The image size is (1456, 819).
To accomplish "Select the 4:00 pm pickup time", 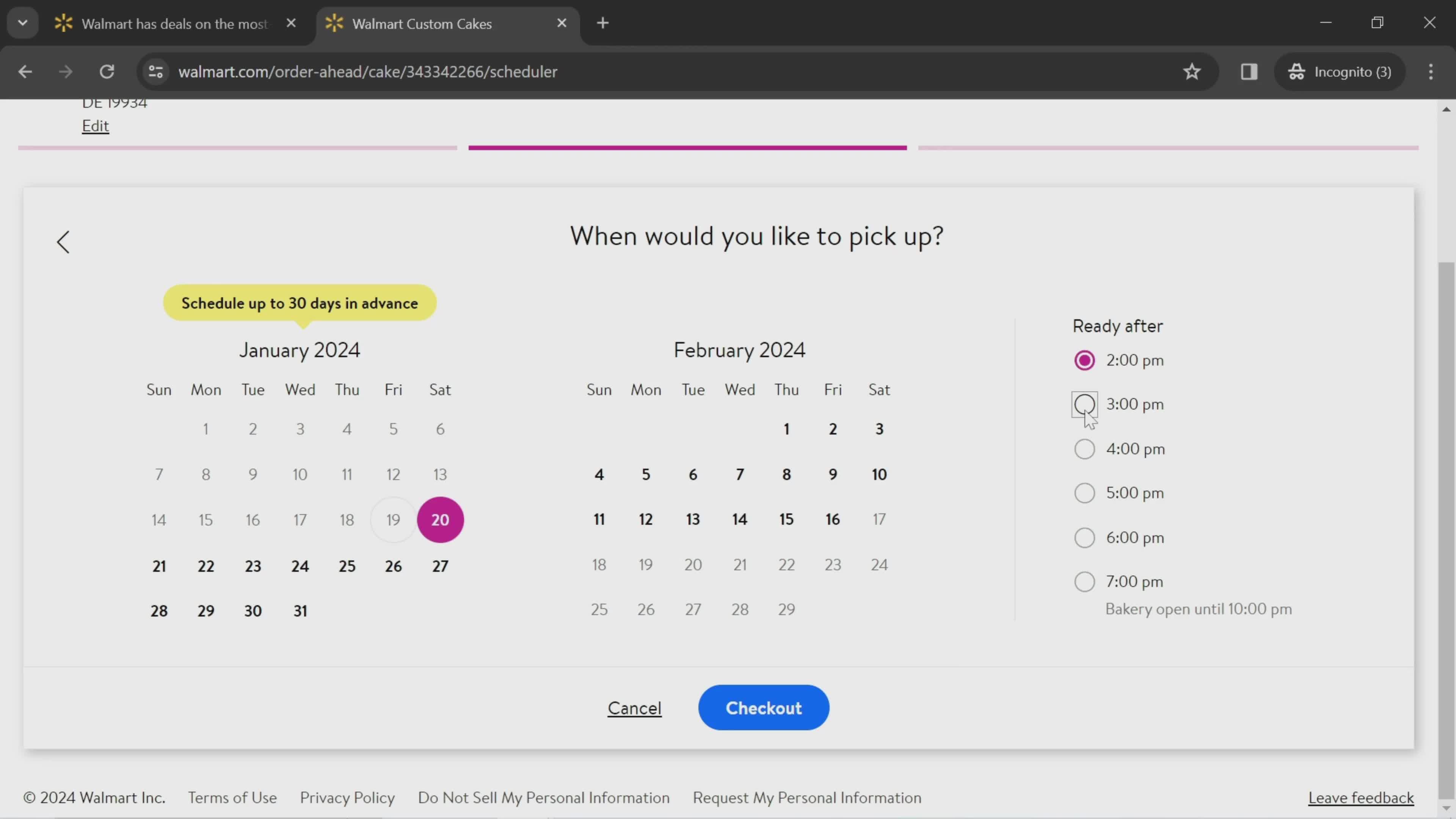I will pyautogui.click(x=1084, y=449).
